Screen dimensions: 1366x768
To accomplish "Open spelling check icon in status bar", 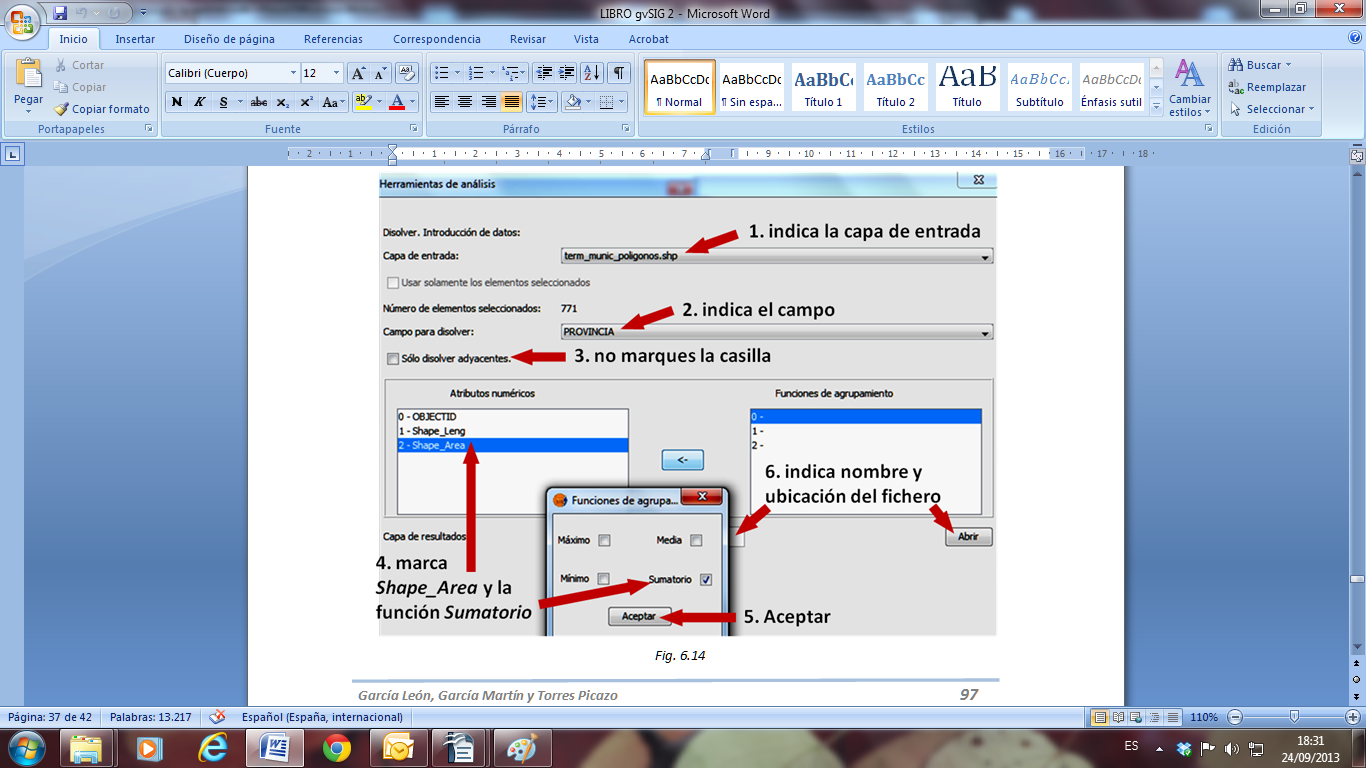I will pos(217,717).
